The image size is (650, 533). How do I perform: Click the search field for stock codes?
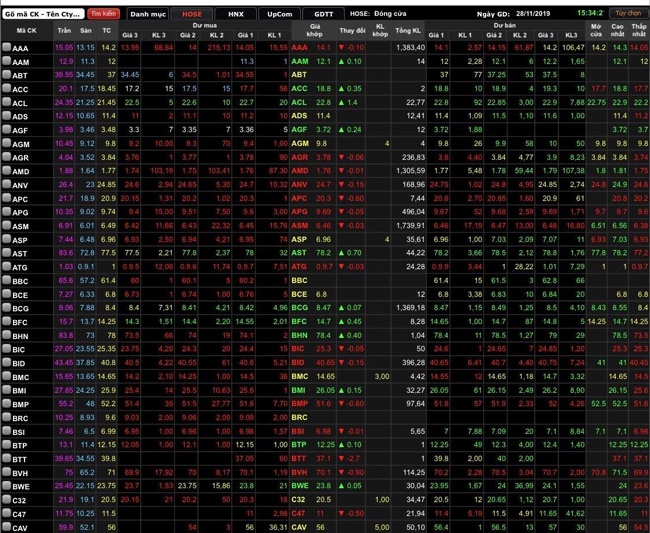44,14
